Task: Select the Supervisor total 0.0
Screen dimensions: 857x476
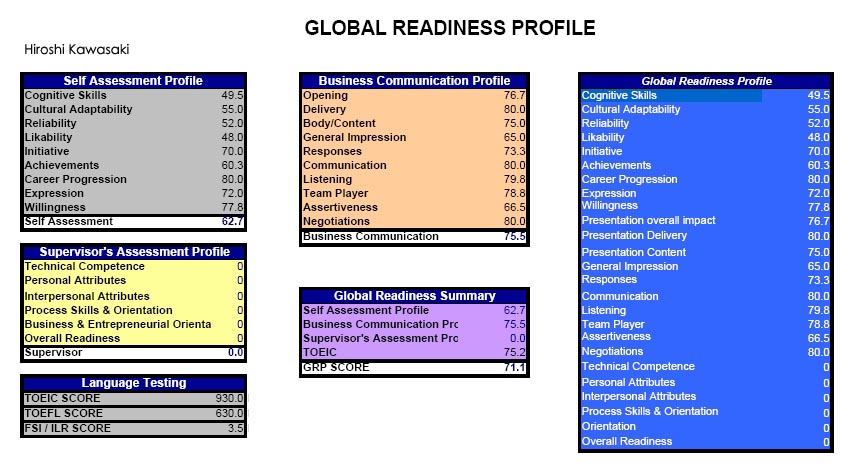Action: pos(236,352)
